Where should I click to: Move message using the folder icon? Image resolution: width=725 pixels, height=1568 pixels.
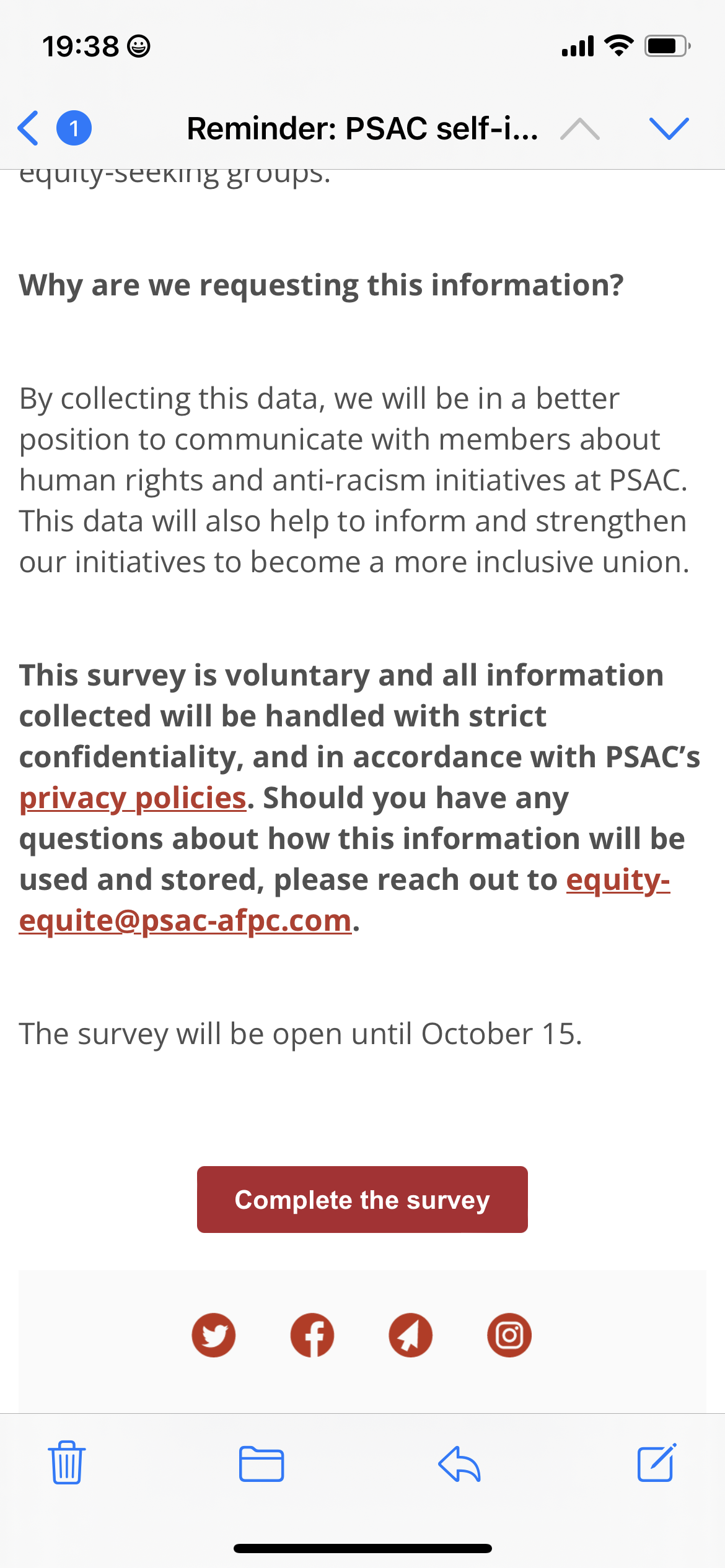(x=261, y=1464)
